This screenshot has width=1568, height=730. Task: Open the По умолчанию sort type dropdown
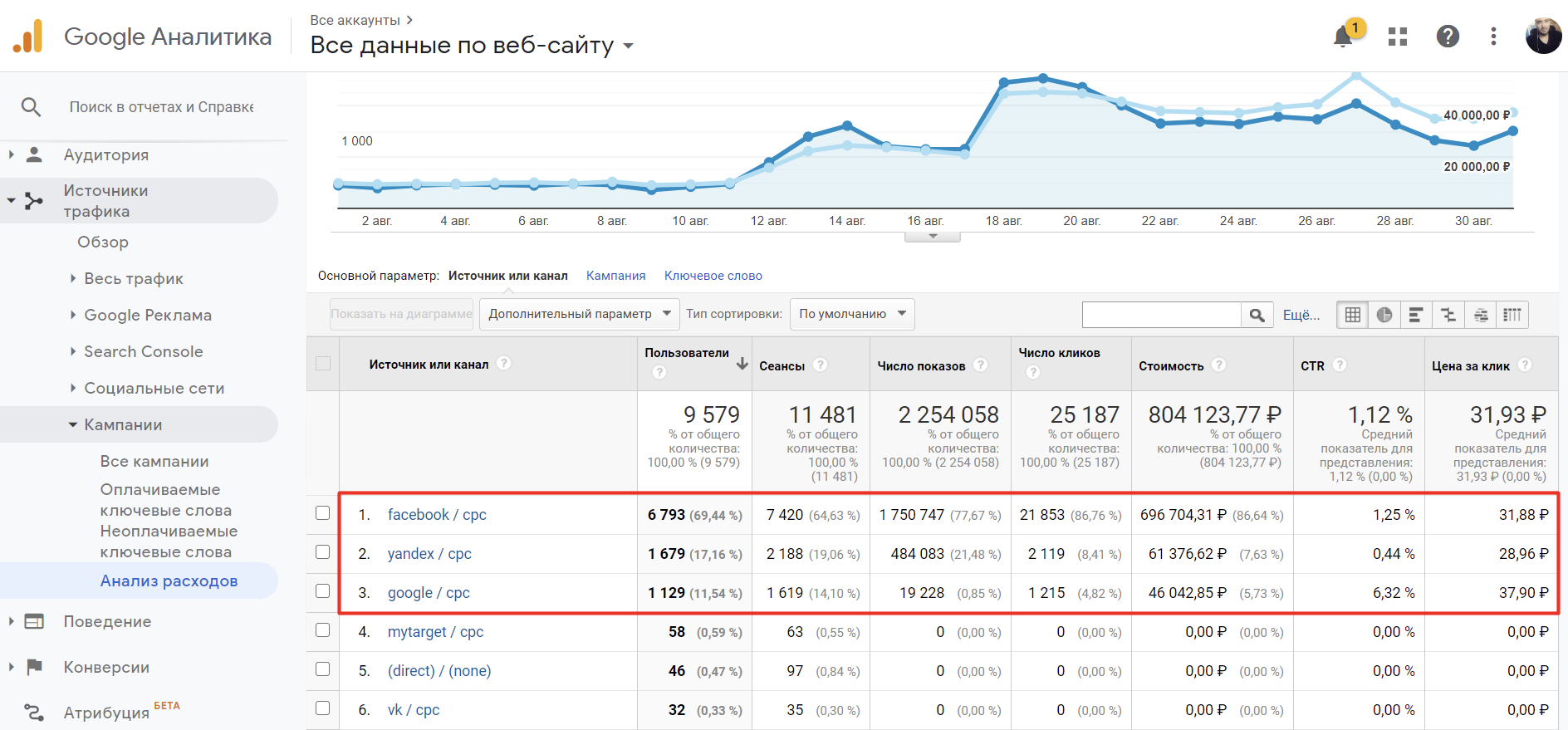tap(852, 314)
